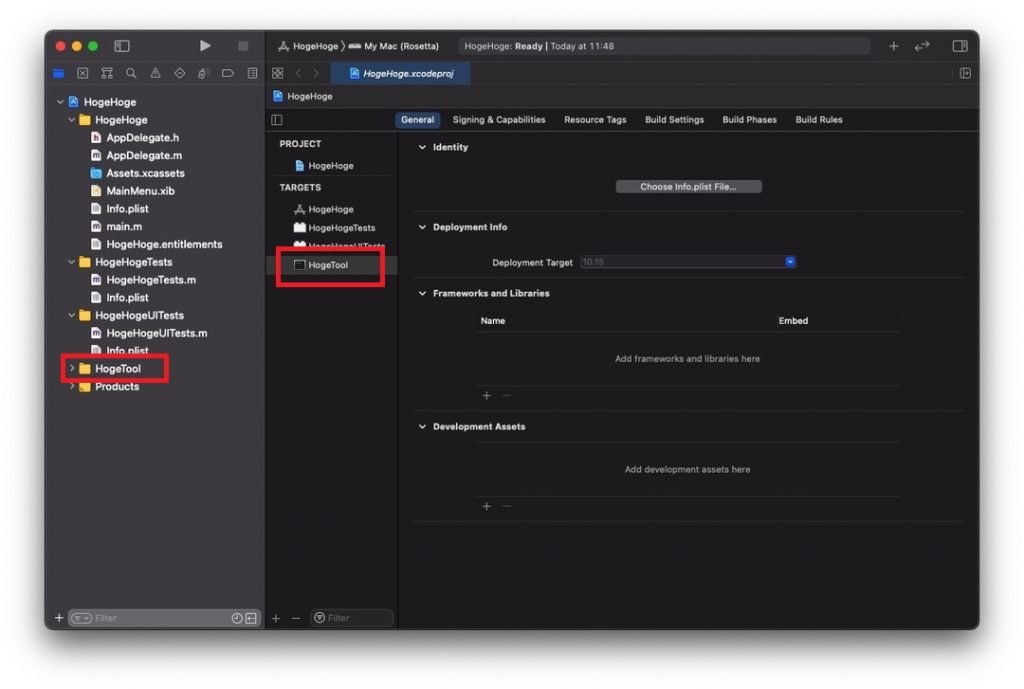Image resolution: width=1024 pixels, height=689 pixels.
Task: Select the HogeHogeTests target
Action: pos(335,228)
